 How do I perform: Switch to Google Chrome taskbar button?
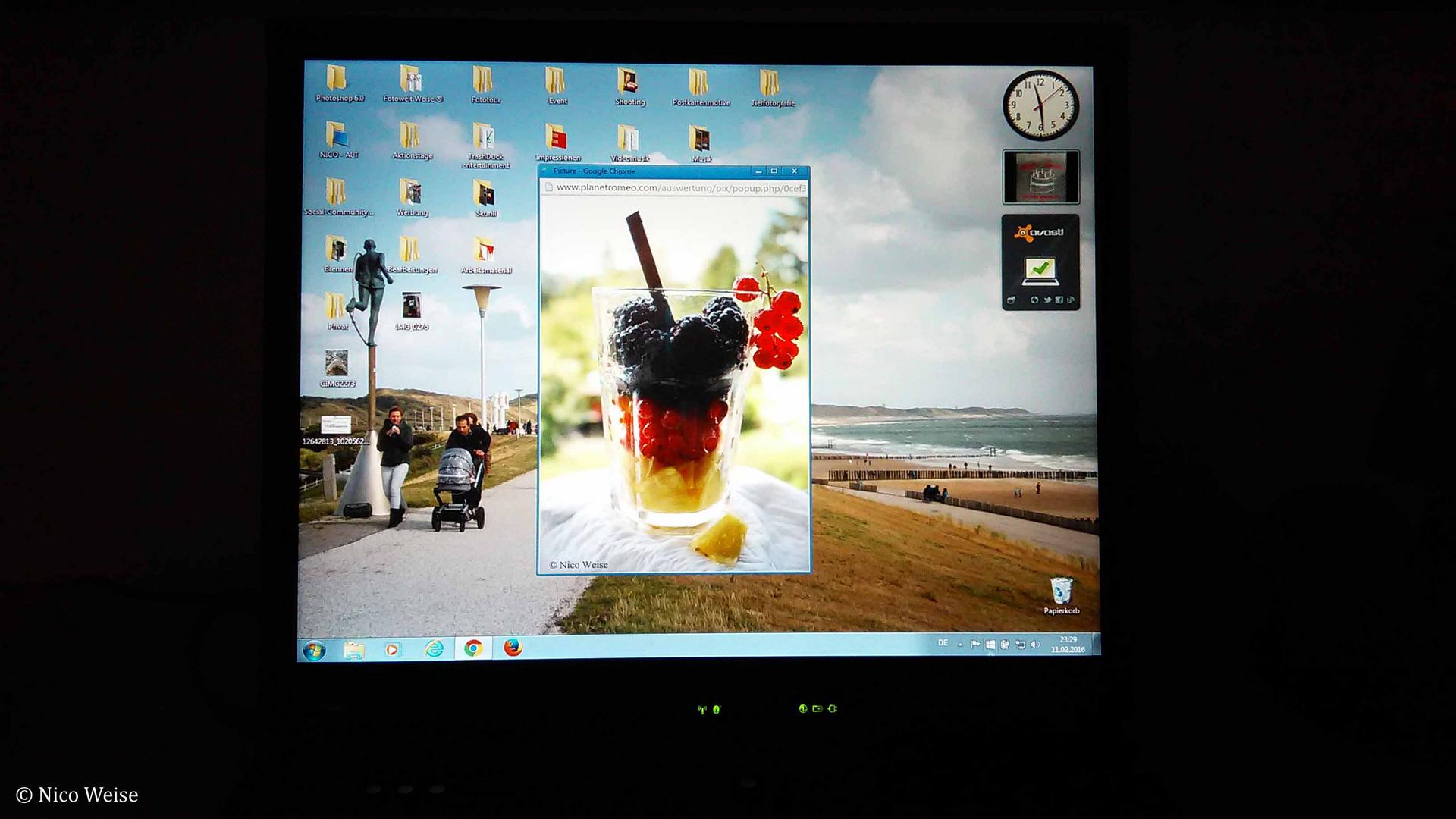[473, 648]
